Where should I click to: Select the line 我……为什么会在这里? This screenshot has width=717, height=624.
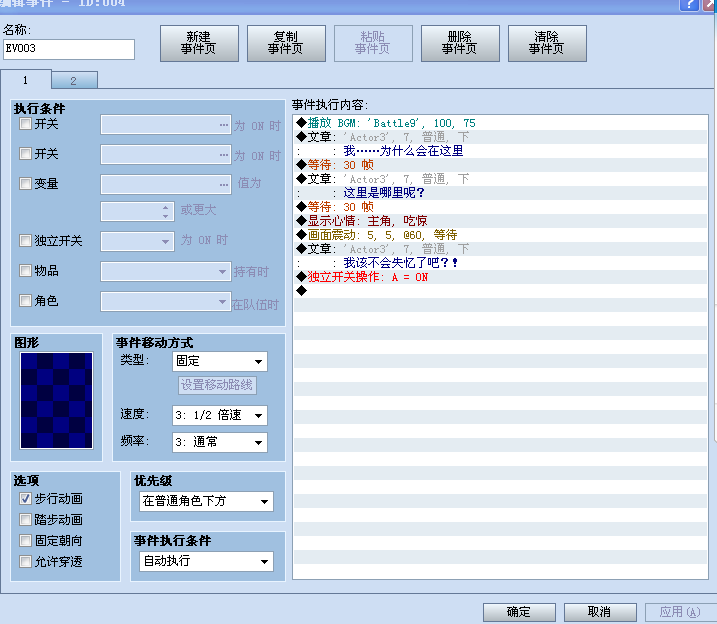coord(500,151)
